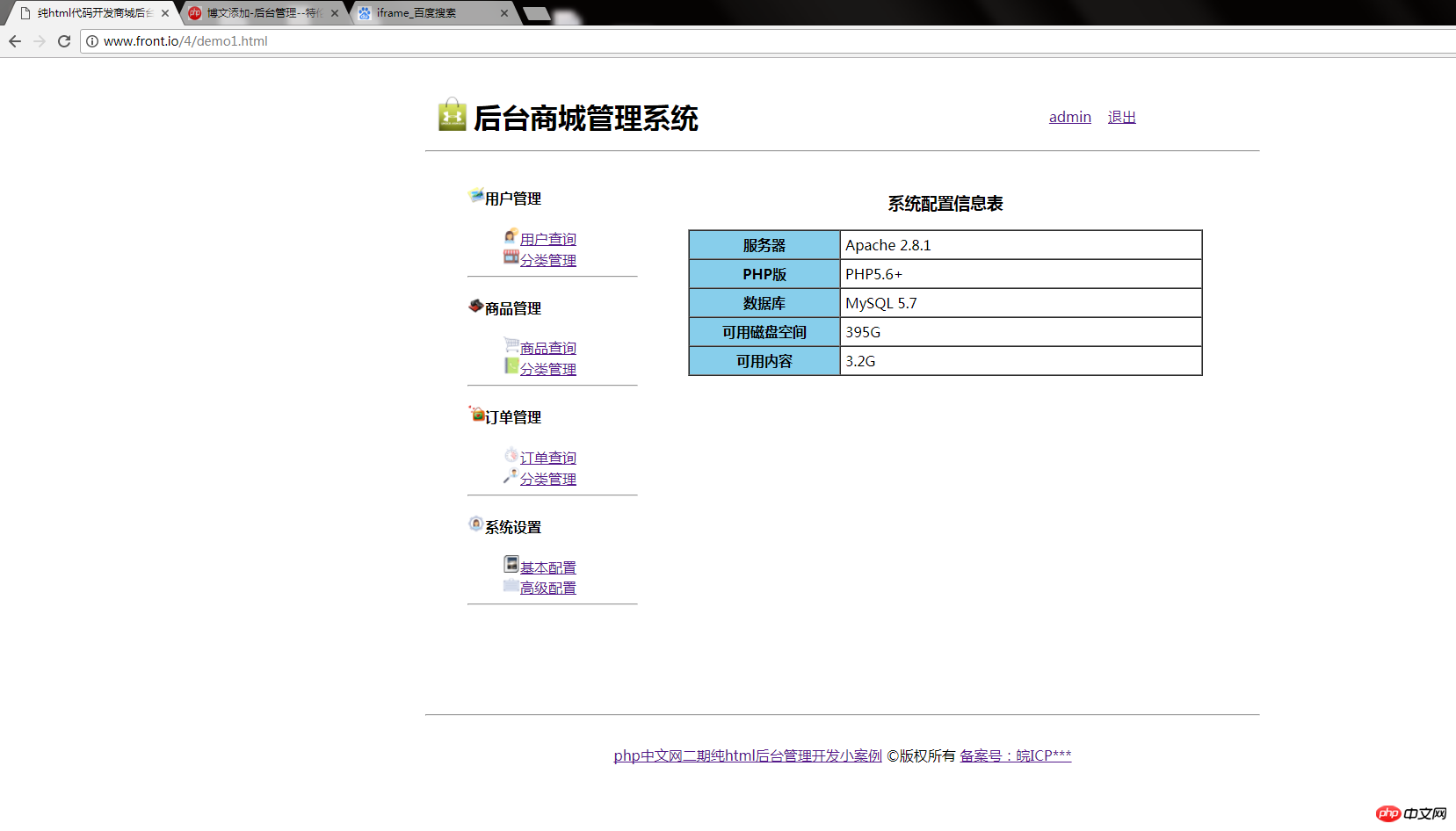This screenshot has width=1456, height=831.
Task: Open the 订单查询 link
Action: (548, 458)
